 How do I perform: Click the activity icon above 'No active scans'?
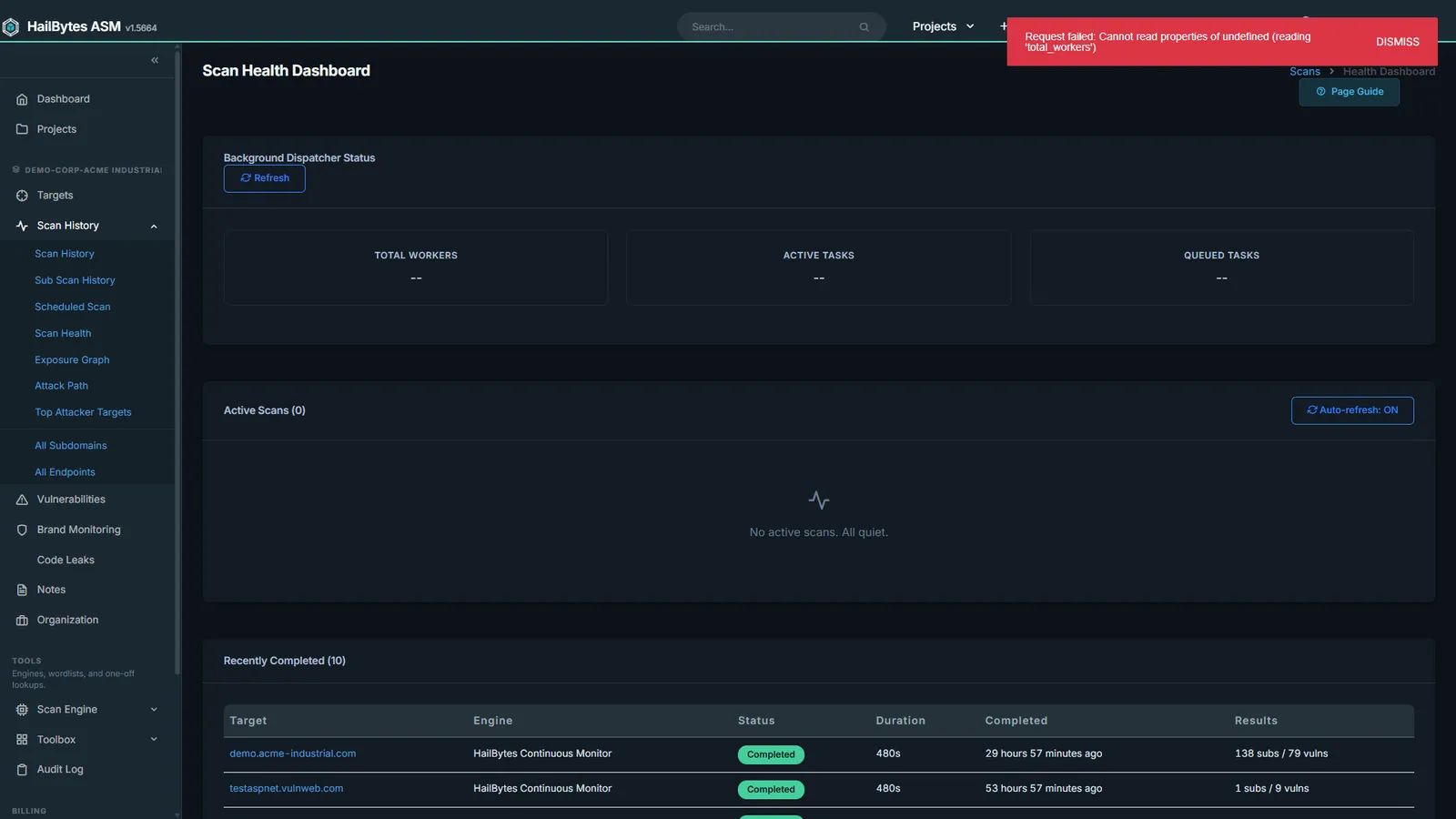pos(819,500)
